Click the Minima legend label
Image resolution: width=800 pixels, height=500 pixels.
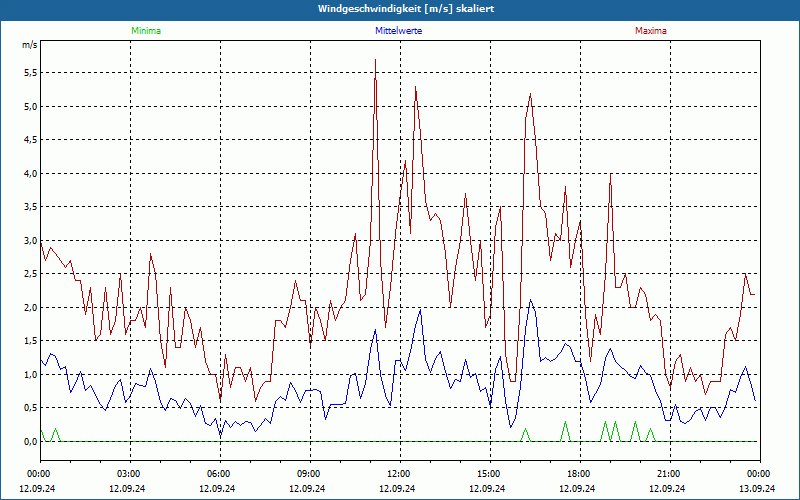145,31
